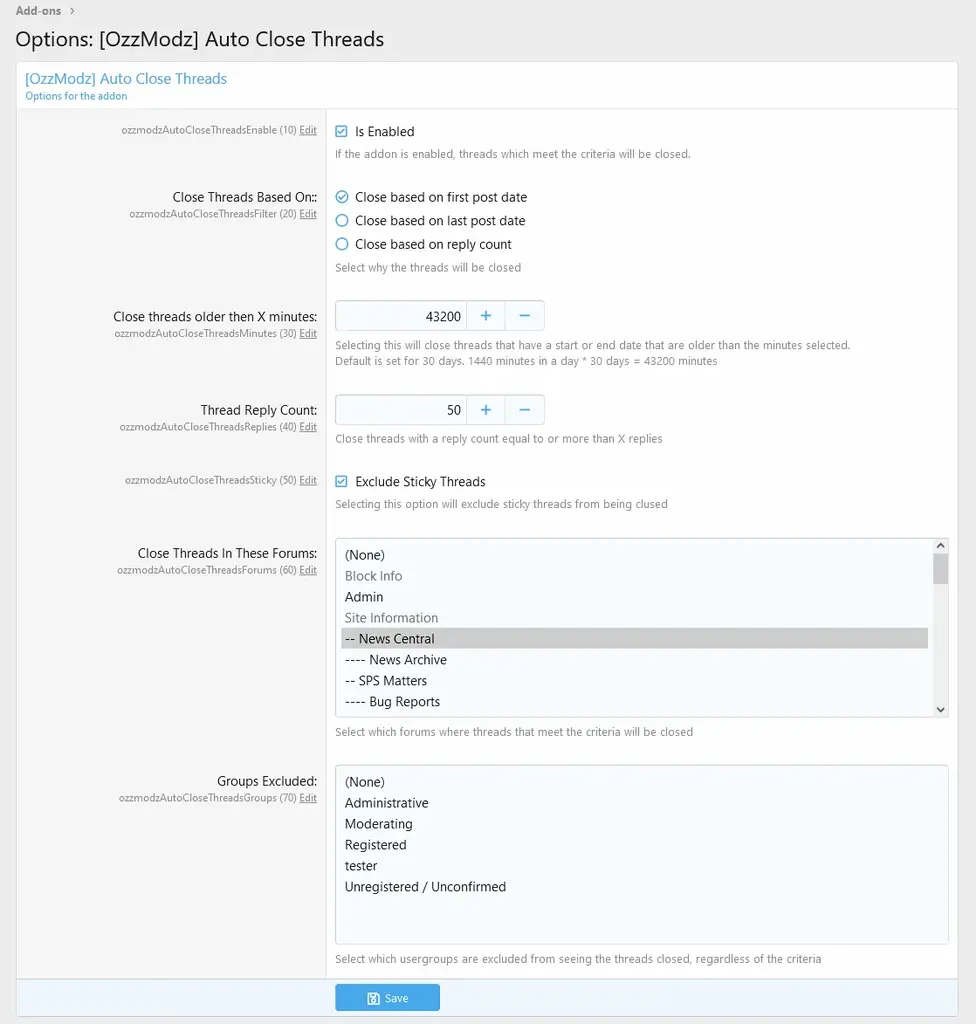Select Close based on last post date
976x1024 pixels.
(342, 221)
